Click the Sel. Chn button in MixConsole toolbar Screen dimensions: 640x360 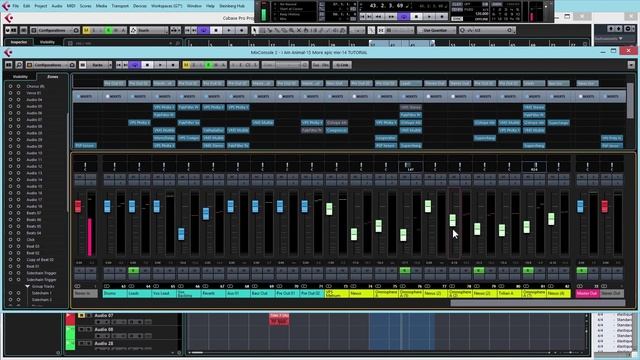(x=320, y=65)
